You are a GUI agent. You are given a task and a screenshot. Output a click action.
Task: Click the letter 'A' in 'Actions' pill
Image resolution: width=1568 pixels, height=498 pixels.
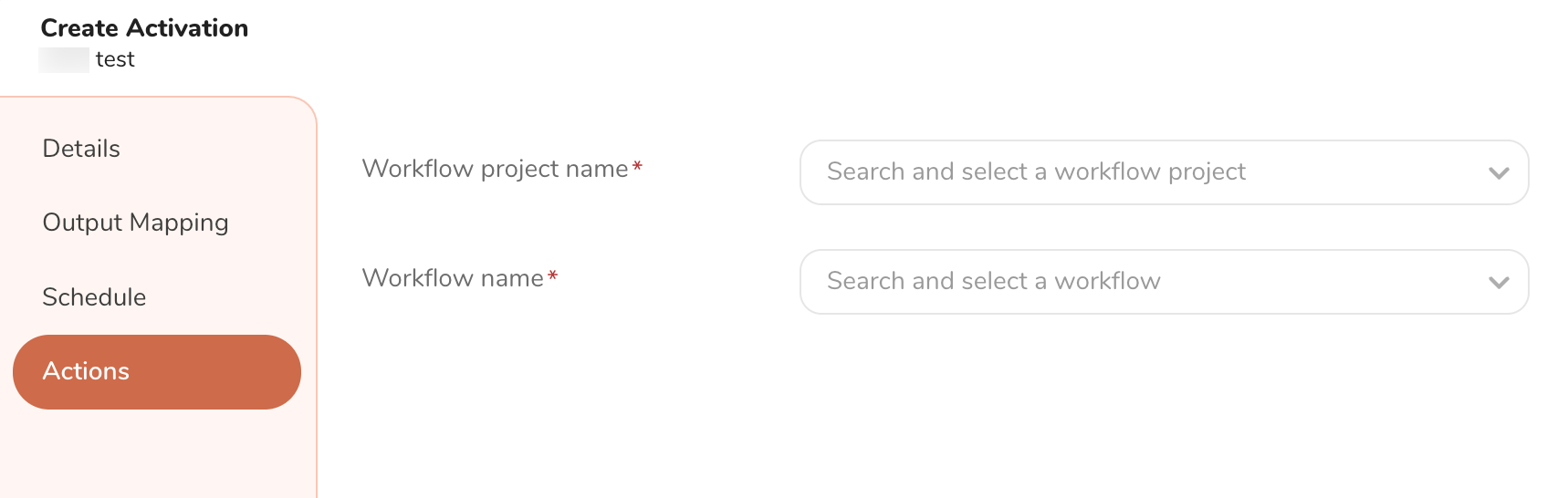coord(52,371)
